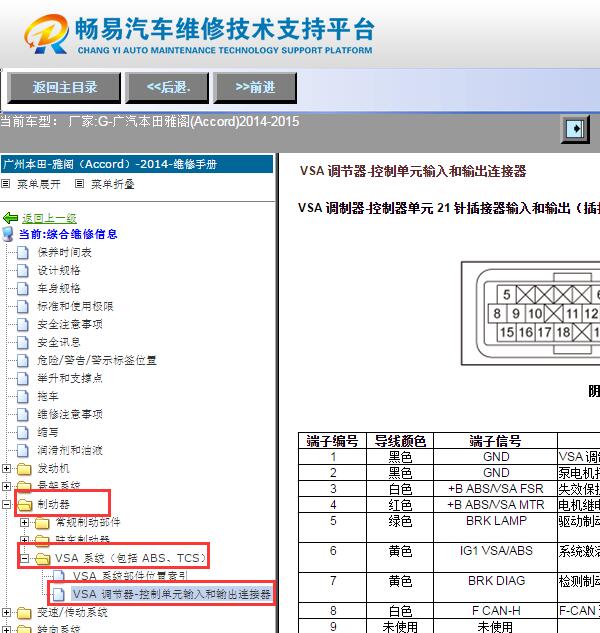
Task: Open 保养时间表 page
Action: pos(65,252)
